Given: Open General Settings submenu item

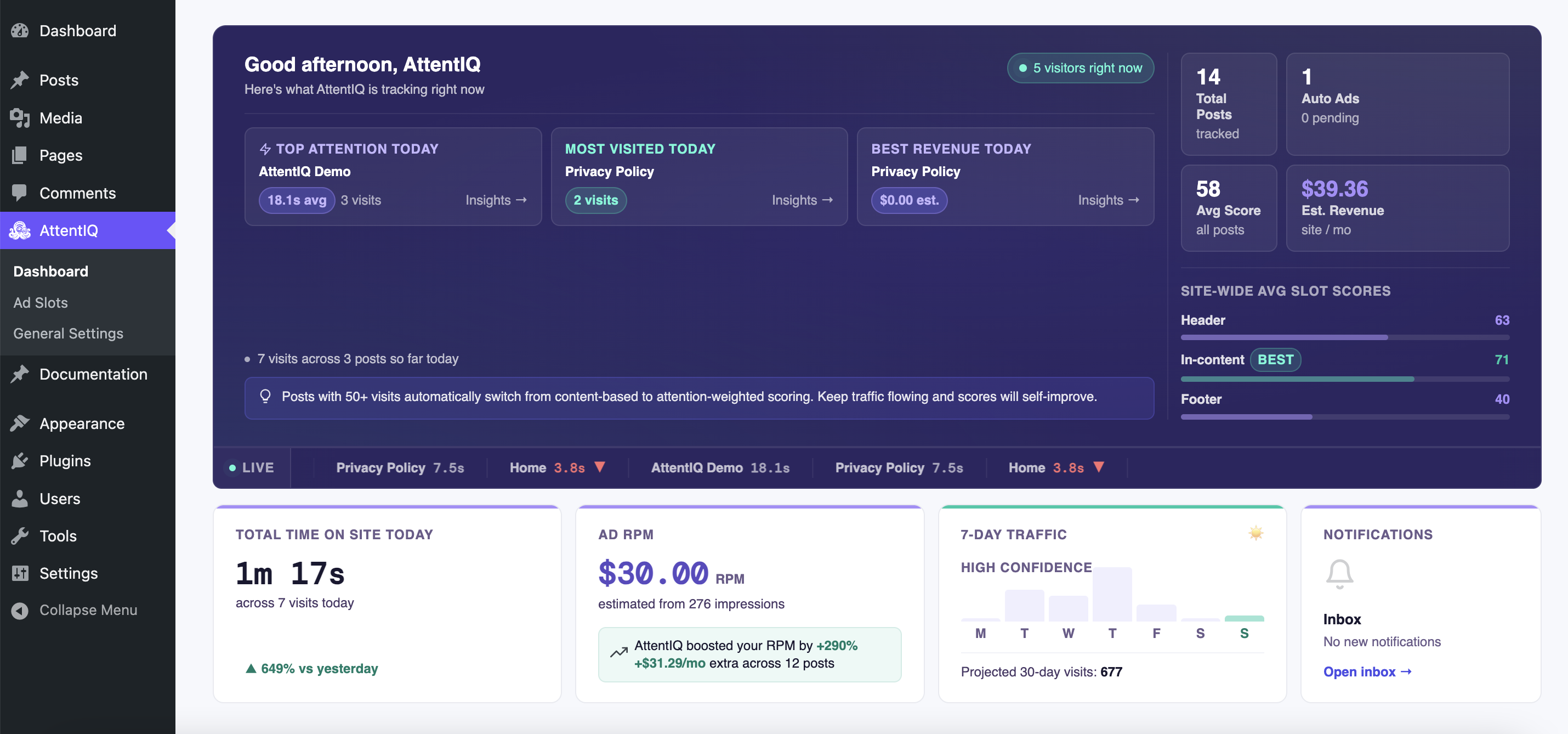Looking at the screenshot, I should point(68,333).
